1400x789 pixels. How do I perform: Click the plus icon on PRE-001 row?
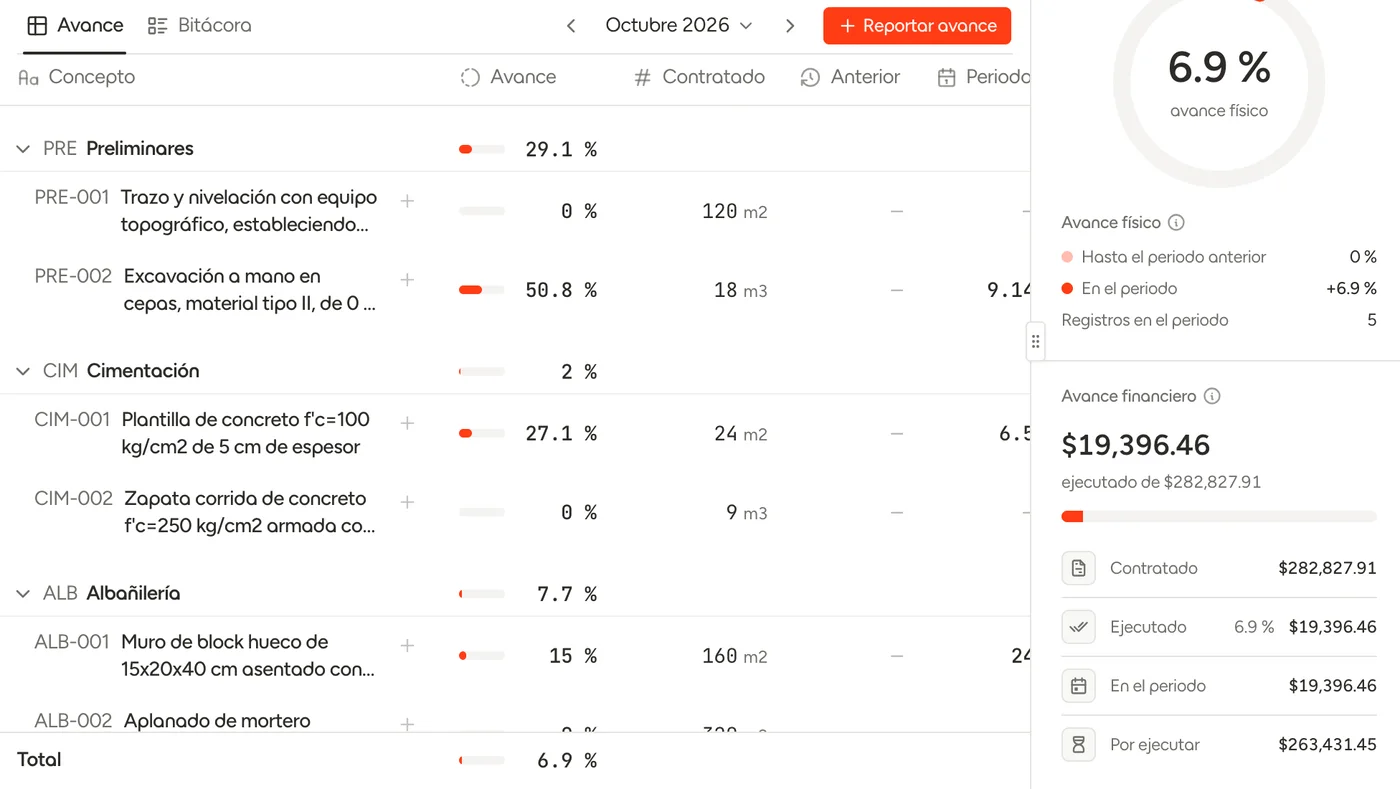point(407,201)
